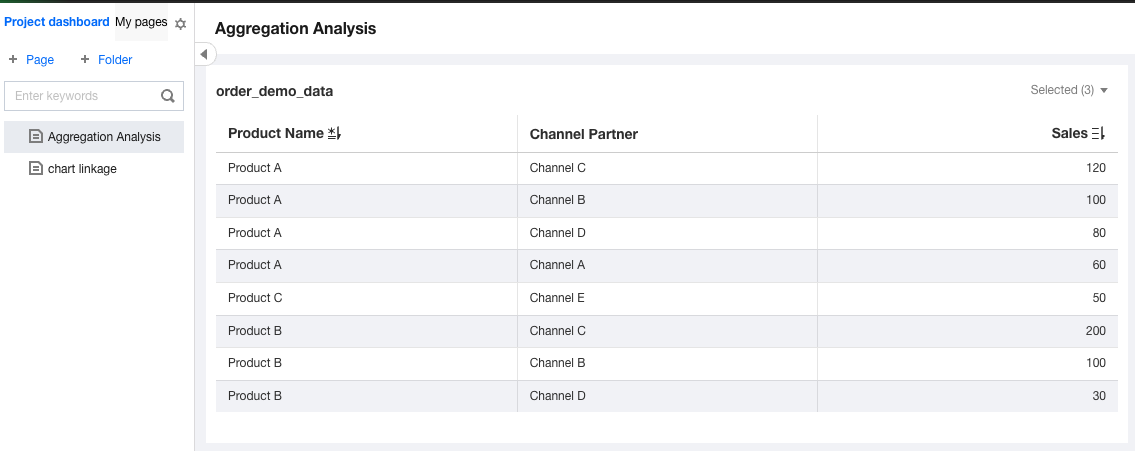Screen dimensions: 1135x451
Task: Open the Selected (3) dropdown
Action: click(x=1069, y=90)
